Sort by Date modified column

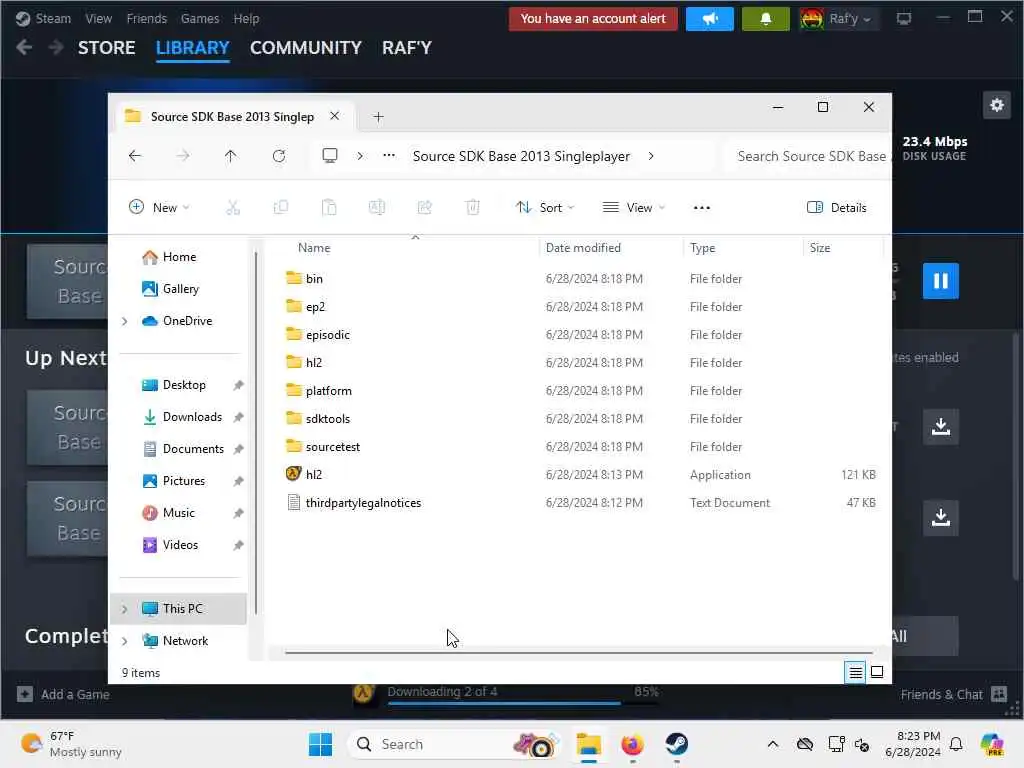coord(583,248)
